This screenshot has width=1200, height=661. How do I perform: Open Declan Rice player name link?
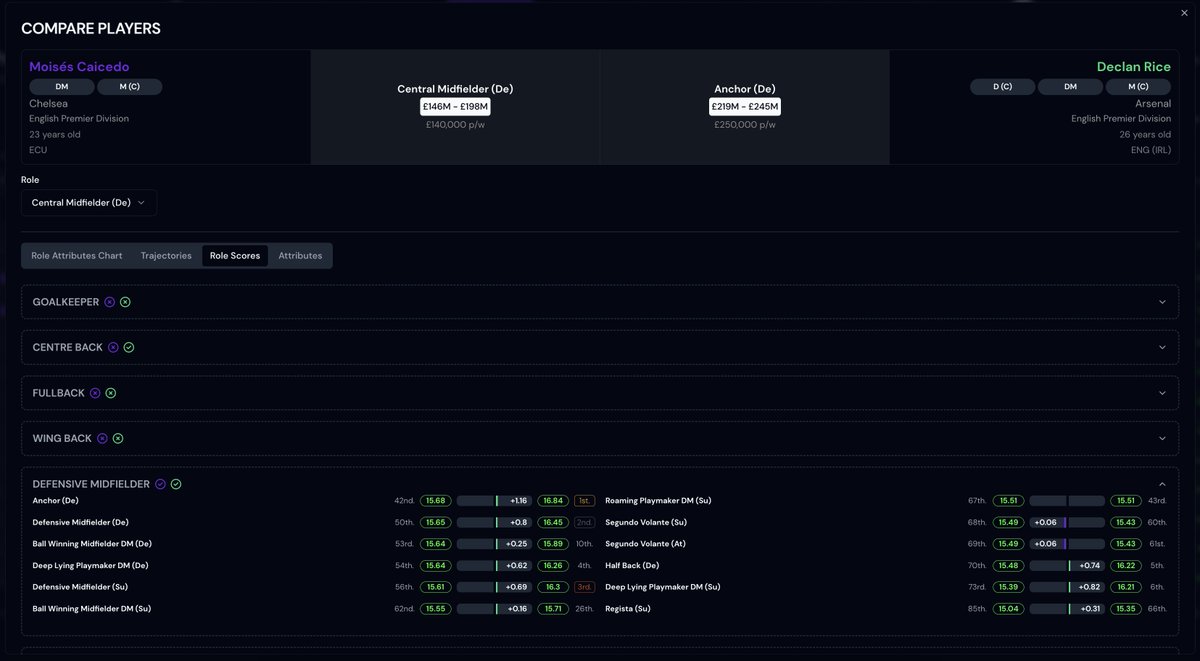tap(1134, 67)
